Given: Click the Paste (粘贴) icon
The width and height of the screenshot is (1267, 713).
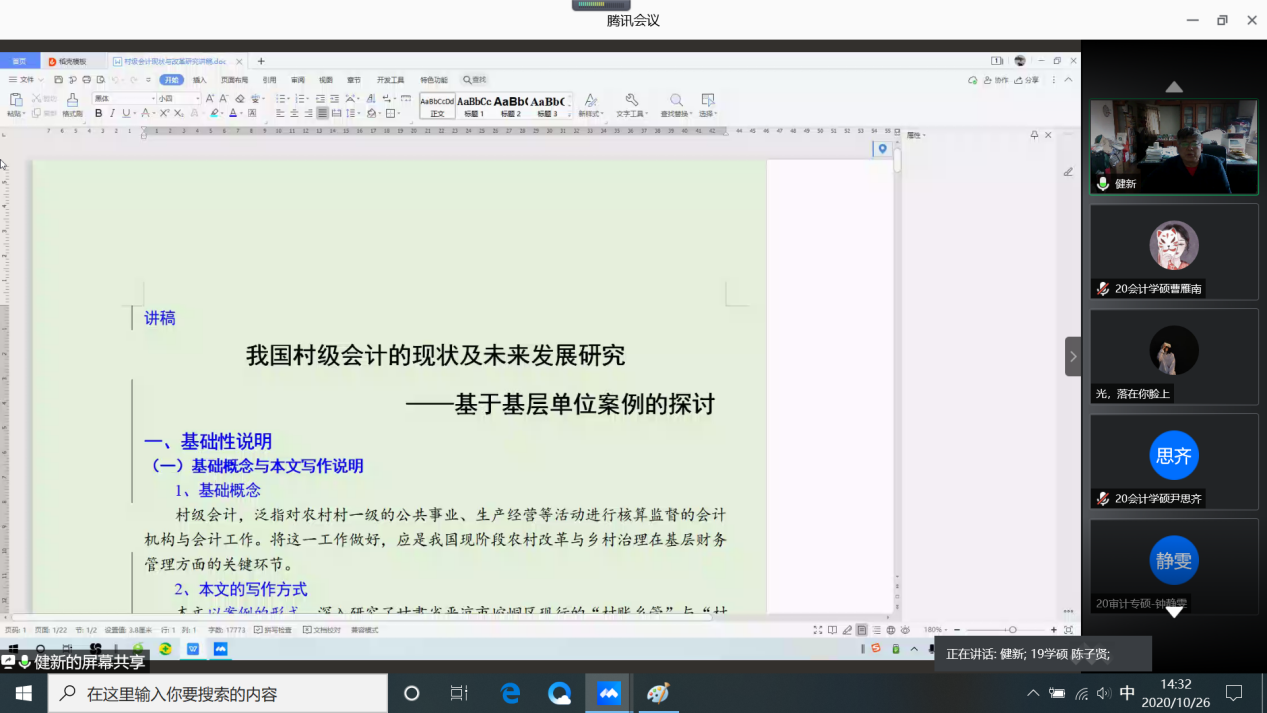Looking at the screenshot, I should click(x=15, y=99).
